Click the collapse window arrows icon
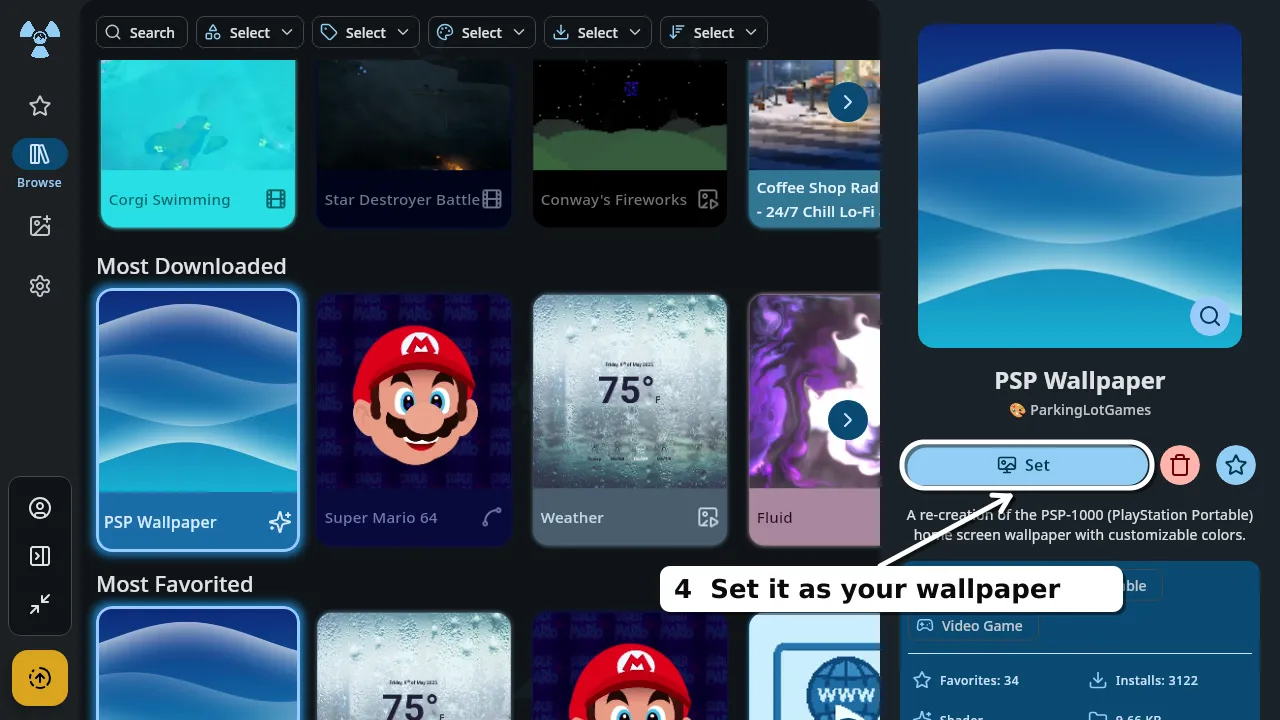The image size is (1280, 720). point(40,604)
